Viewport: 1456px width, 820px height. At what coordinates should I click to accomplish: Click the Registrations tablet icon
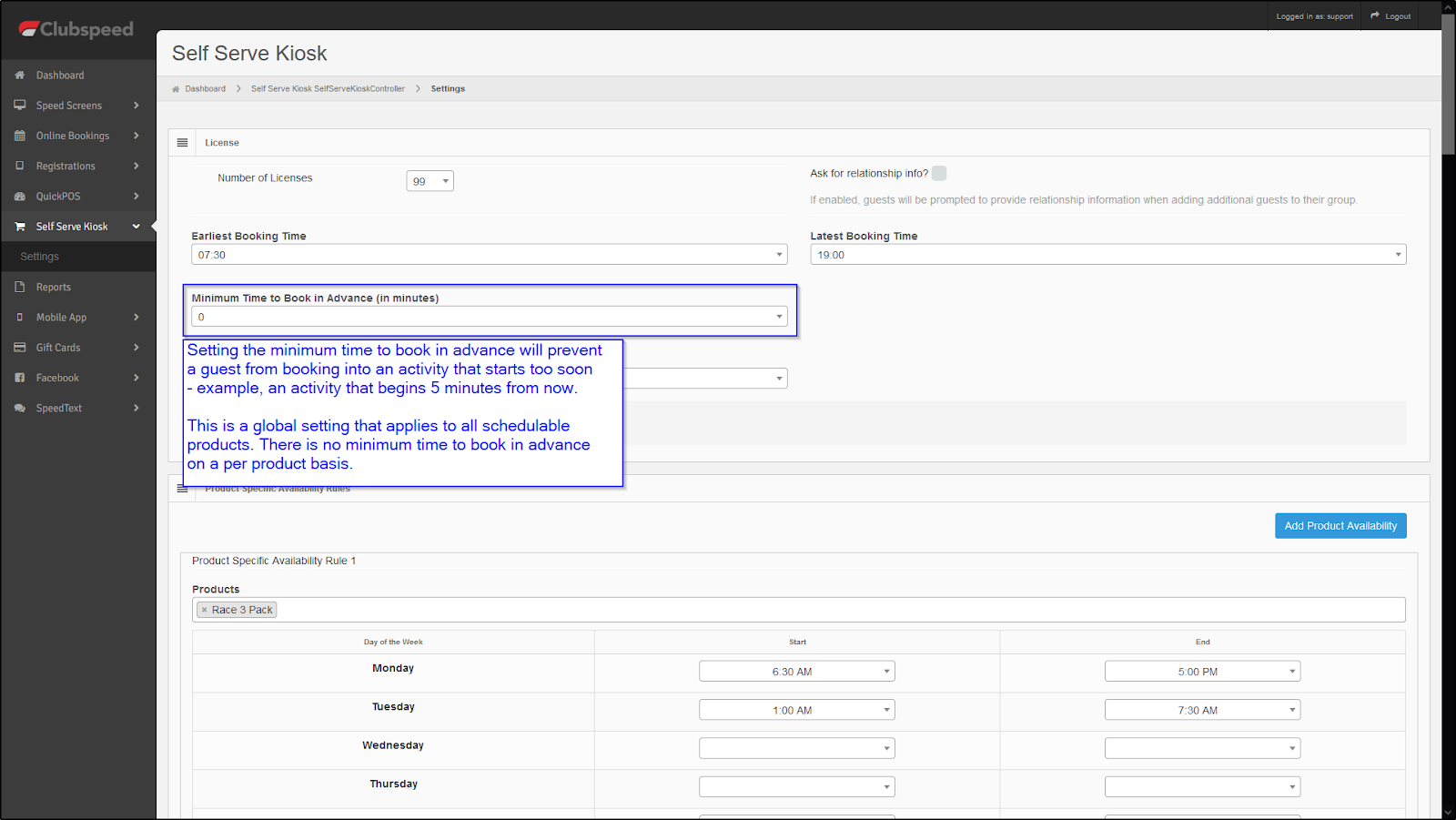point(20,166)
